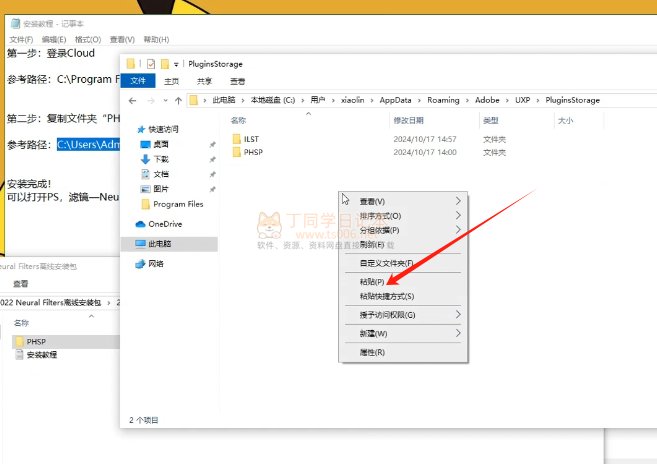Choose 属性(R) properties in context menu
This screenshot has height=464, width=657.
tap(372, 352)
